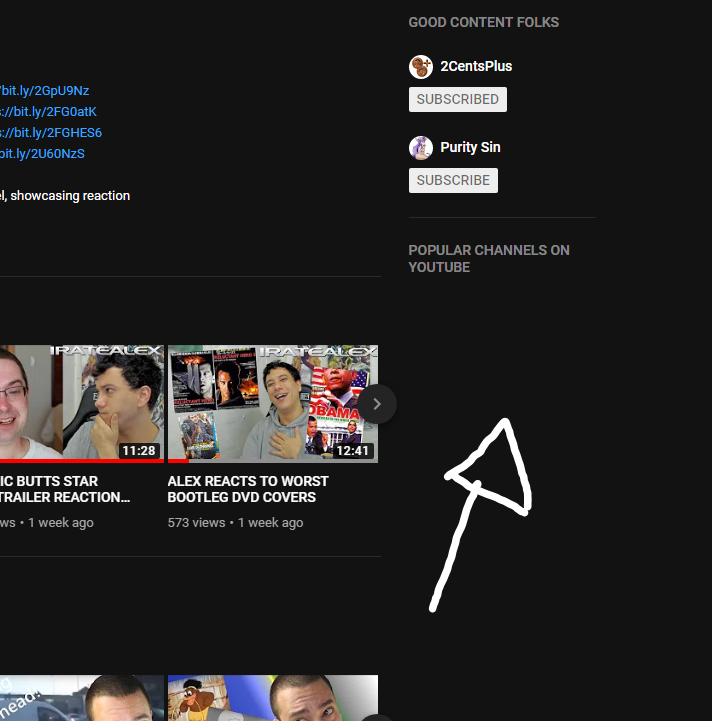Play the 11:28 trailer reaction video thumbnail
712x721 pixels.
[x=82, y=404]
